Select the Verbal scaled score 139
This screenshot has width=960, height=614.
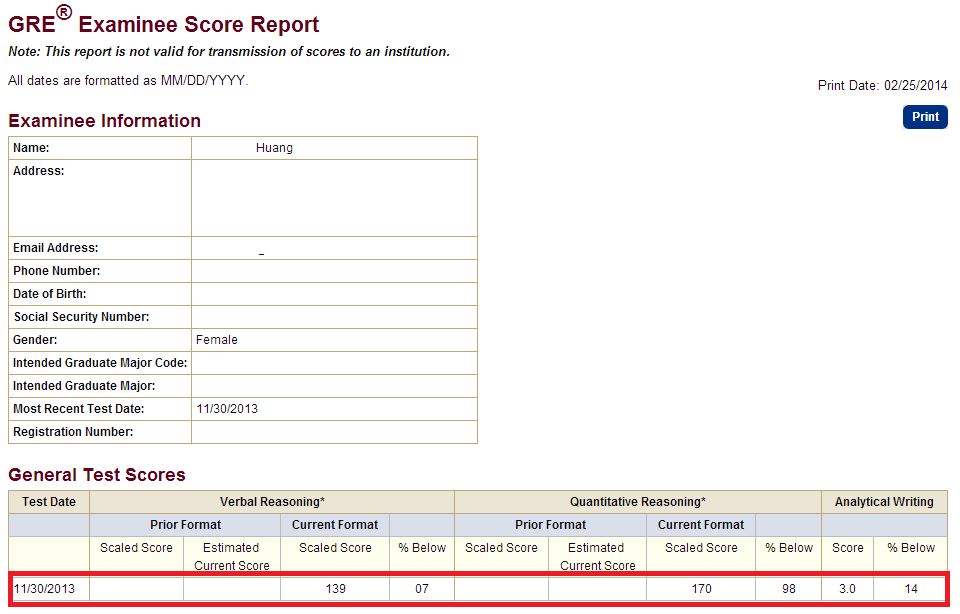pyautogui.click(x=336, y=589)
